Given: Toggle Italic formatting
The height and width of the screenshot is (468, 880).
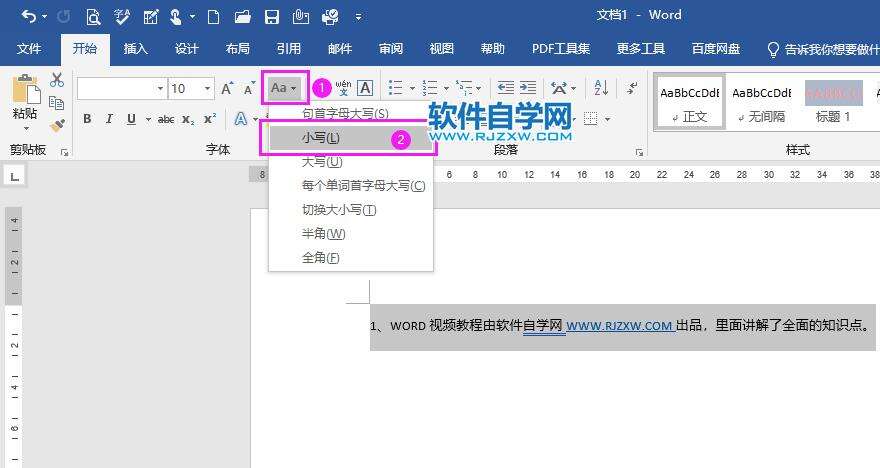Looking at the screenshot, I should 109,119.
